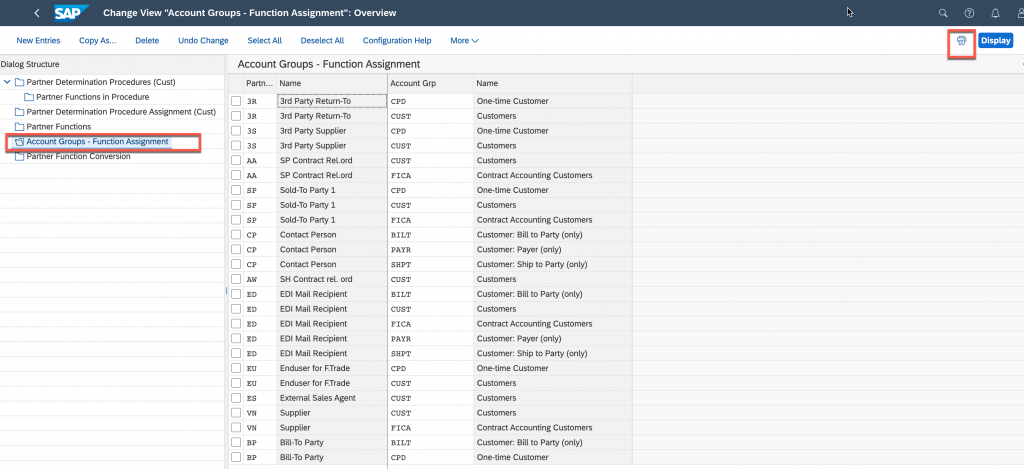Click folder icon of Partner Functions in Procedure
Screen dimensions: 1024x469
(29, 97)
